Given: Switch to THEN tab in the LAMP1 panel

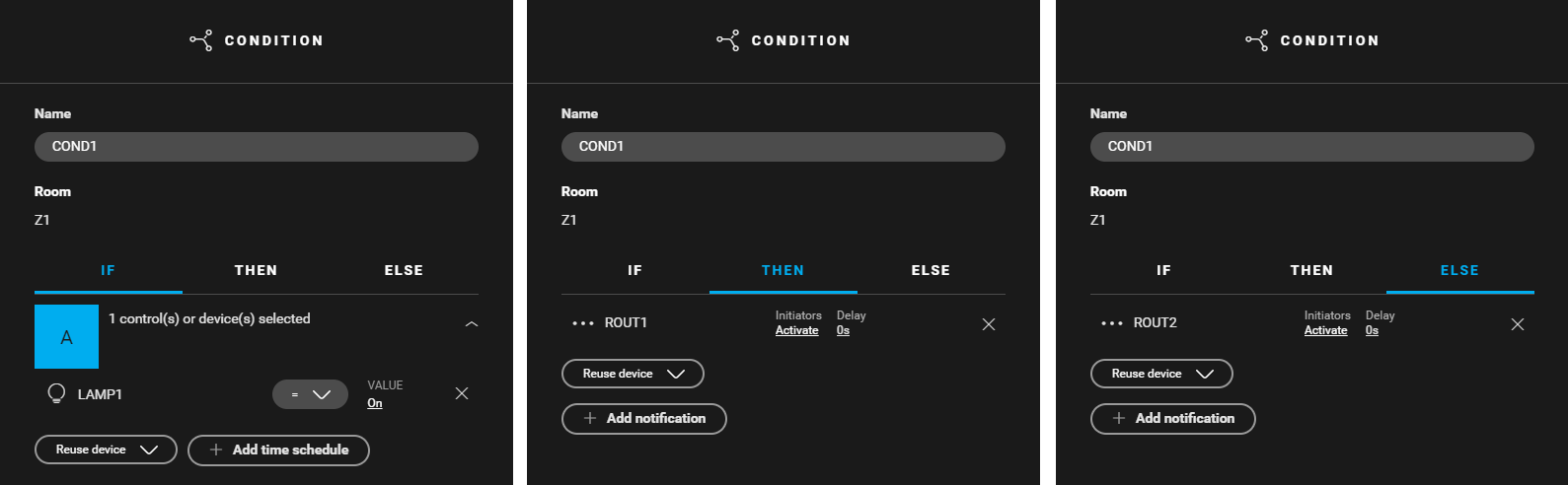Looking at the screenshot, I should tap(256, 270).
